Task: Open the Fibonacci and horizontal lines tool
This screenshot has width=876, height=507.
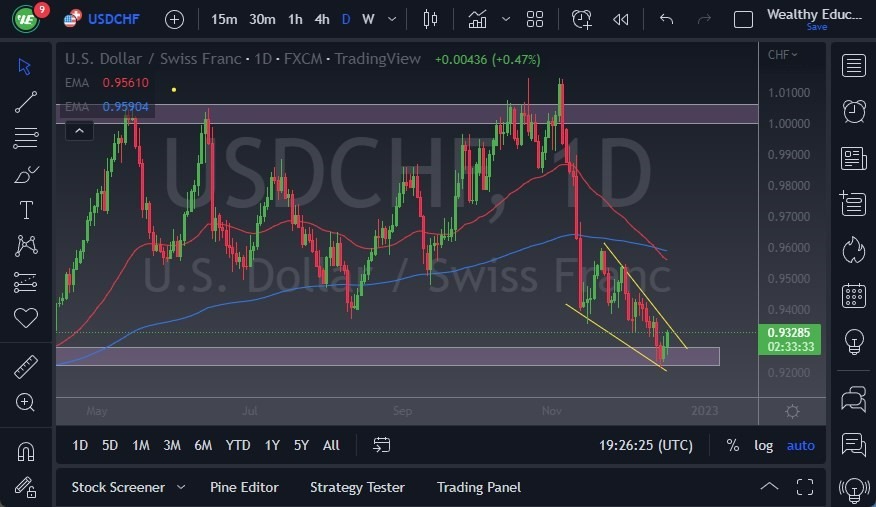Action: click(x=26, y=138)
